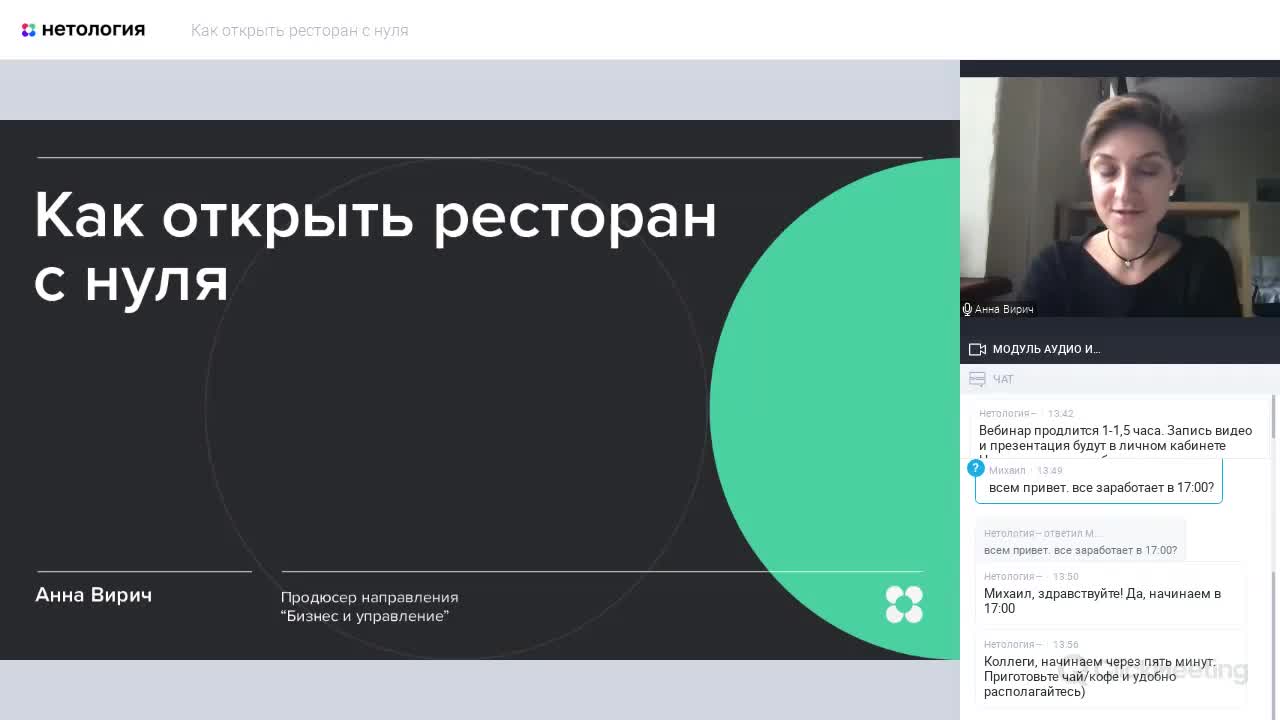Click the slide heading 'Как открыть ресторан с нуля'
The width and height of the screenshot is (1280, 720).
375,246
